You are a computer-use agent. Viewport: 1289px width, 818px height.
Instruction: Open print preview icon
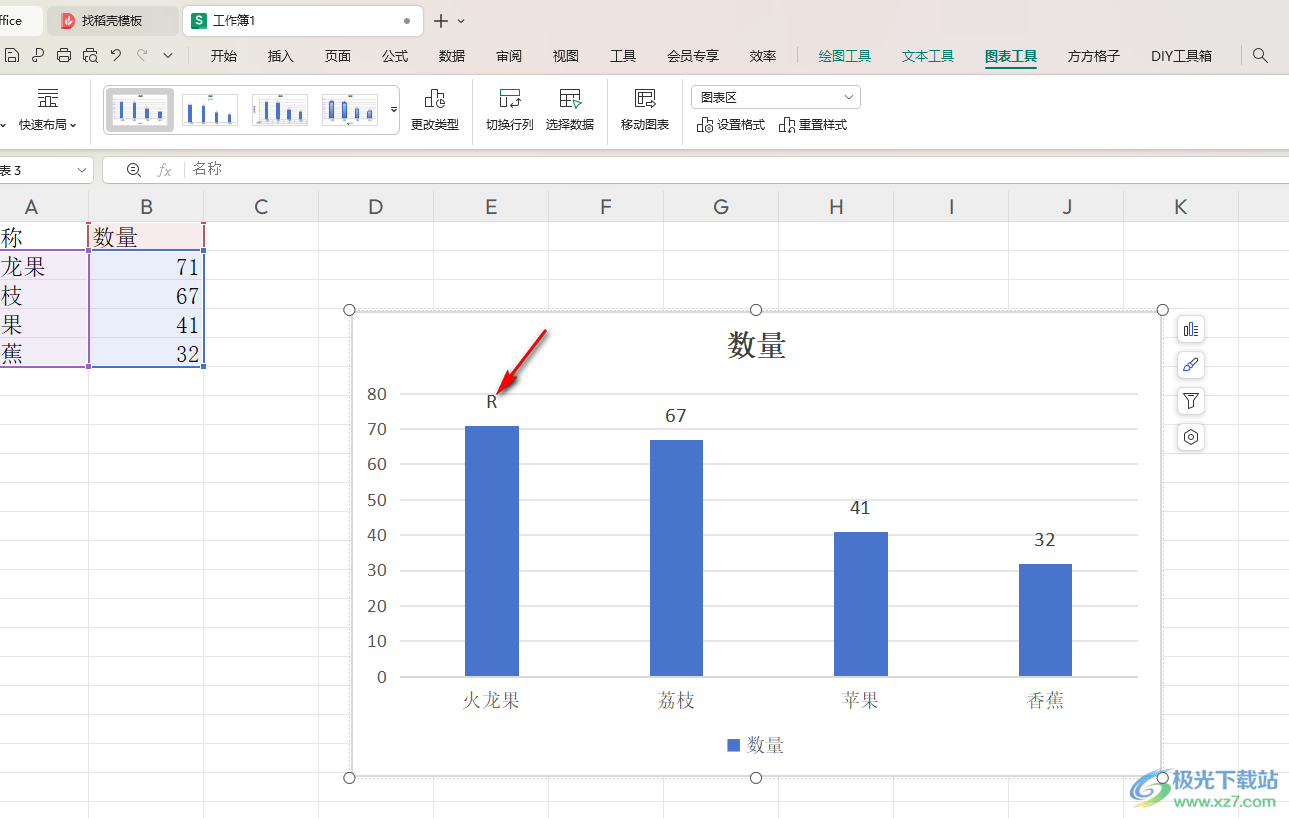click(90, 56)
